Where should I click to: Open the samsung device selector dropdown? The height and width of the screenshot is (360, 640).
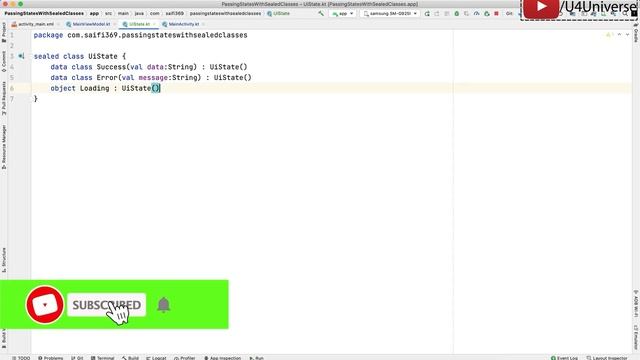point(390,13)
